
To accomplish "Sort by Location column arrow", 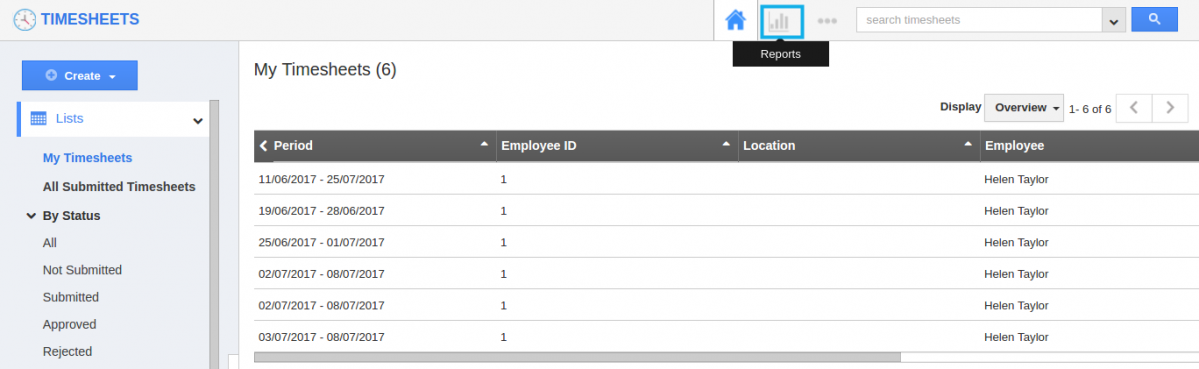I will pos(968,144).
